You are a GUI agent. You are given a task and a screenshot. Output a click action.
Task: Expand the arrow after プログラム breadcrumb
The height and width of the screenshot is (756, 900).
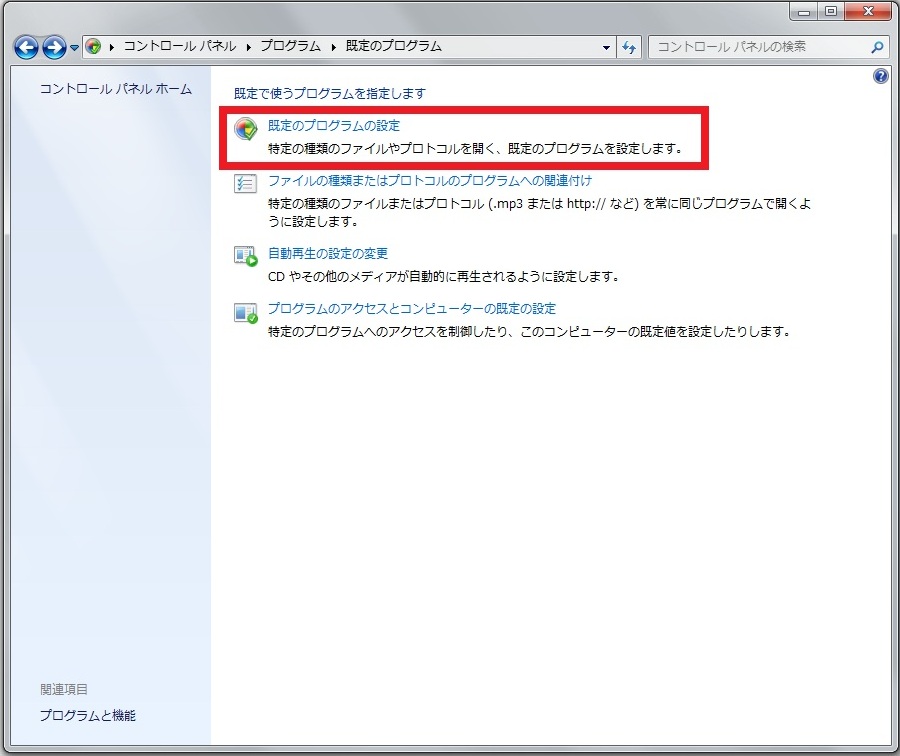click(334, 47)
